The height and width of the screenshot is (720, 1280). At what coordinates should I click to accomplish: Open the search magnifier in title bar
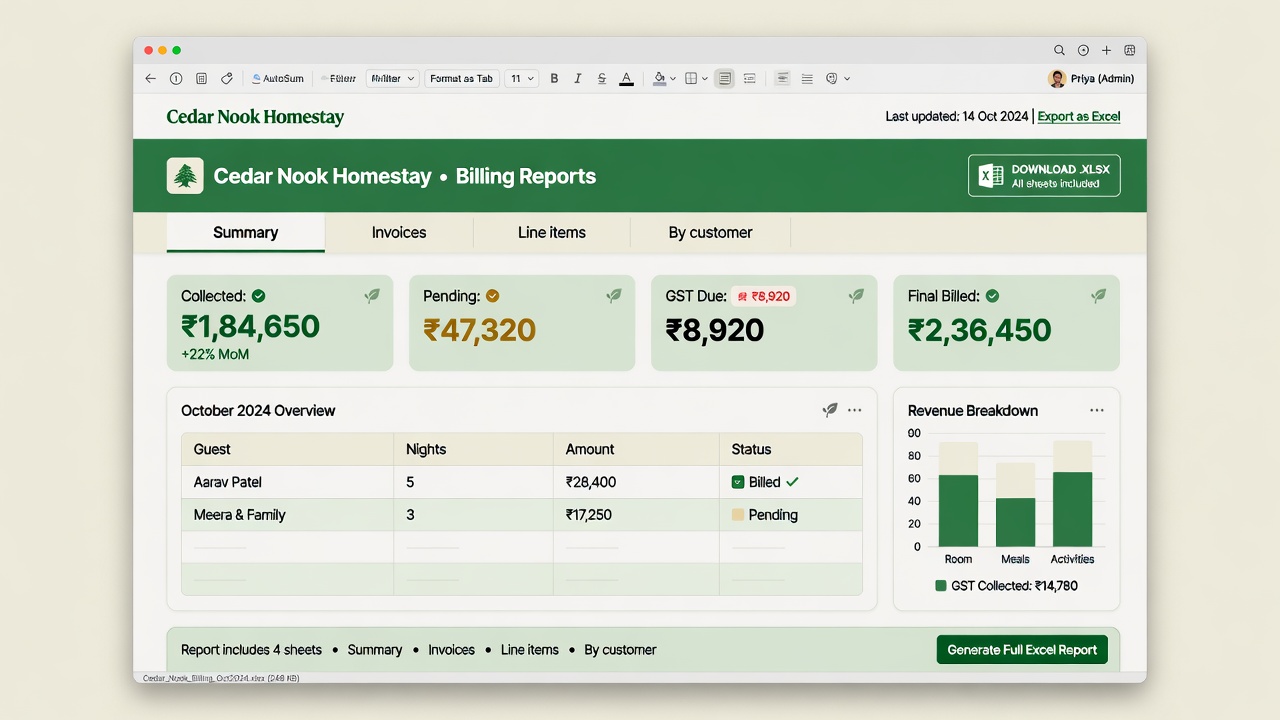(1060, 50)
